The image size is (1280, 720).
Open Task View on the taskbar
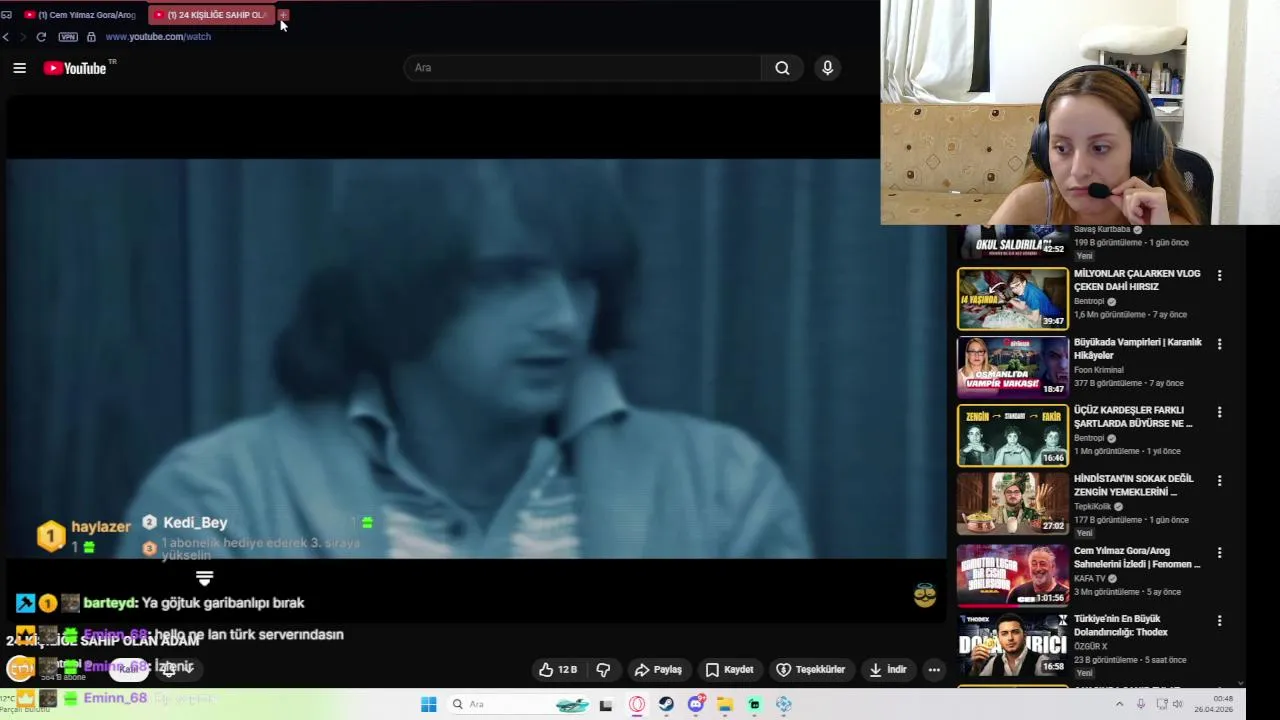click(x=605, y=705)
